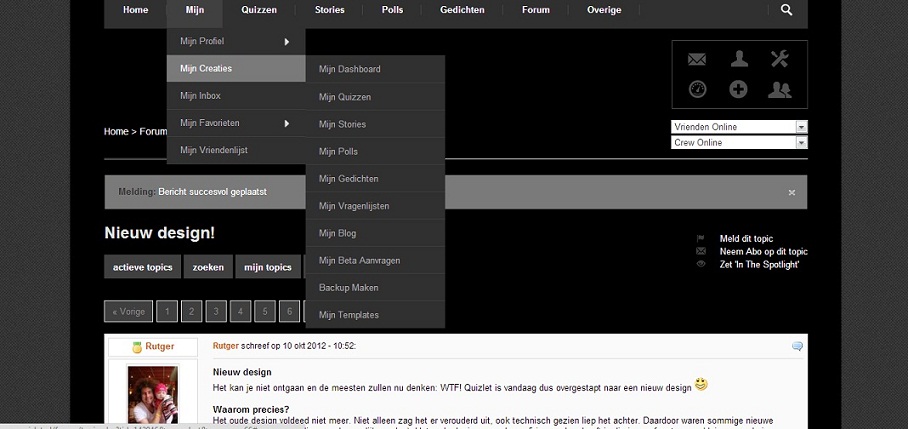Image resolution: width=908 pixels, height=429 pixels.
Task: Select Mijn Stories submenu item
Action: 375,124
